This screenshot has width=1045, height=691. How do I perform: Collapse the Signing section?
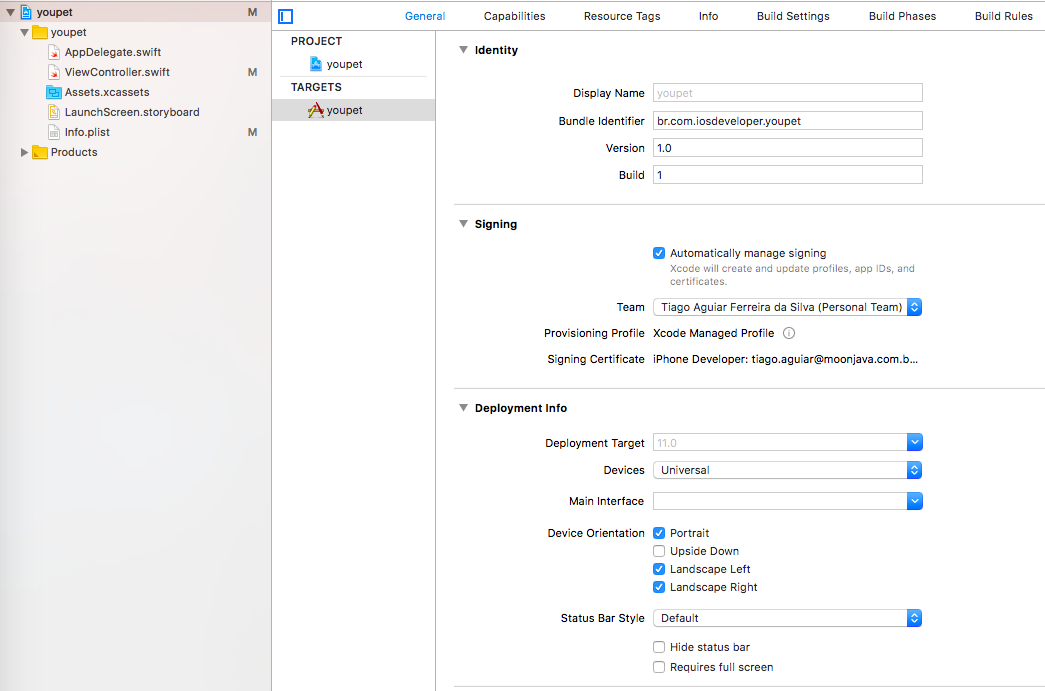point(463,224)
